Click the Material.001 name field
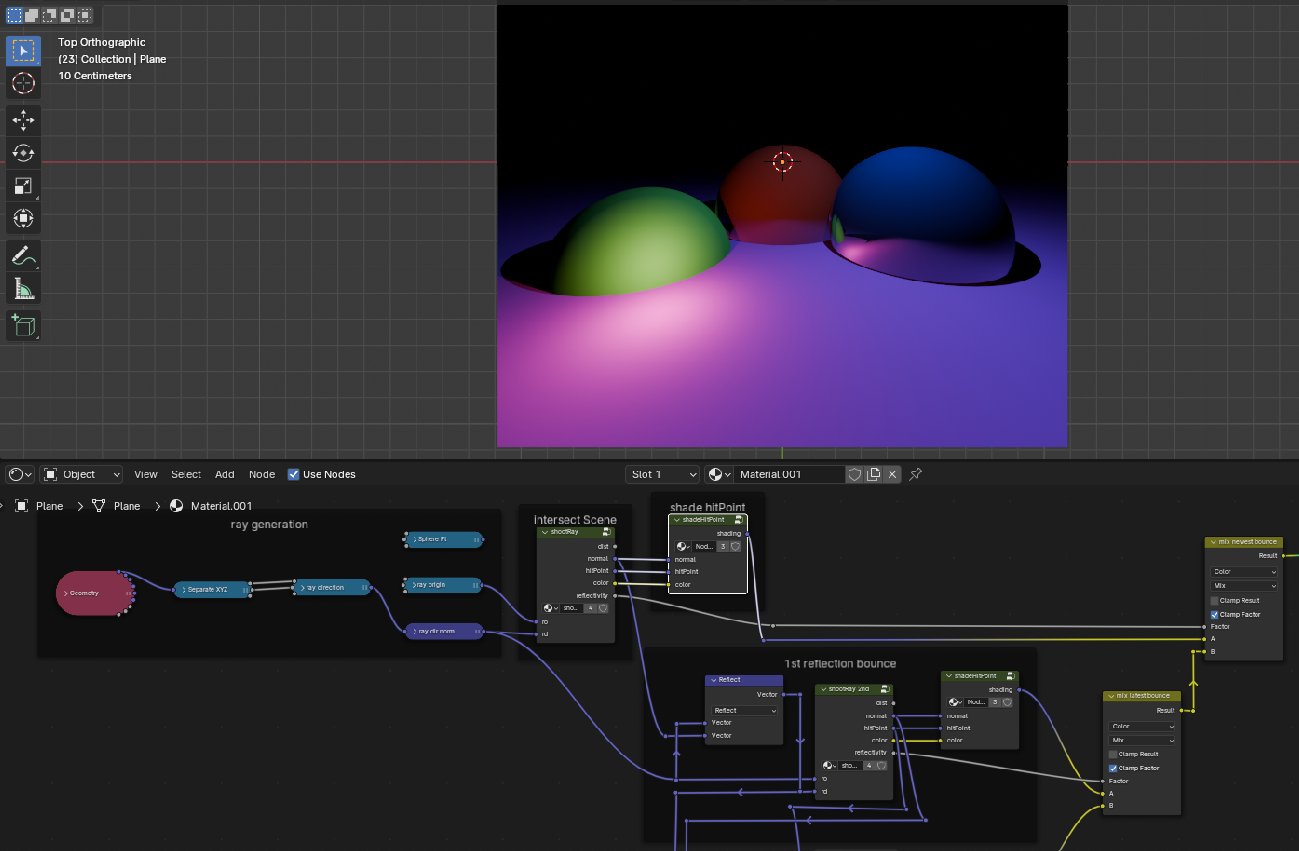 tap(790, 474)
